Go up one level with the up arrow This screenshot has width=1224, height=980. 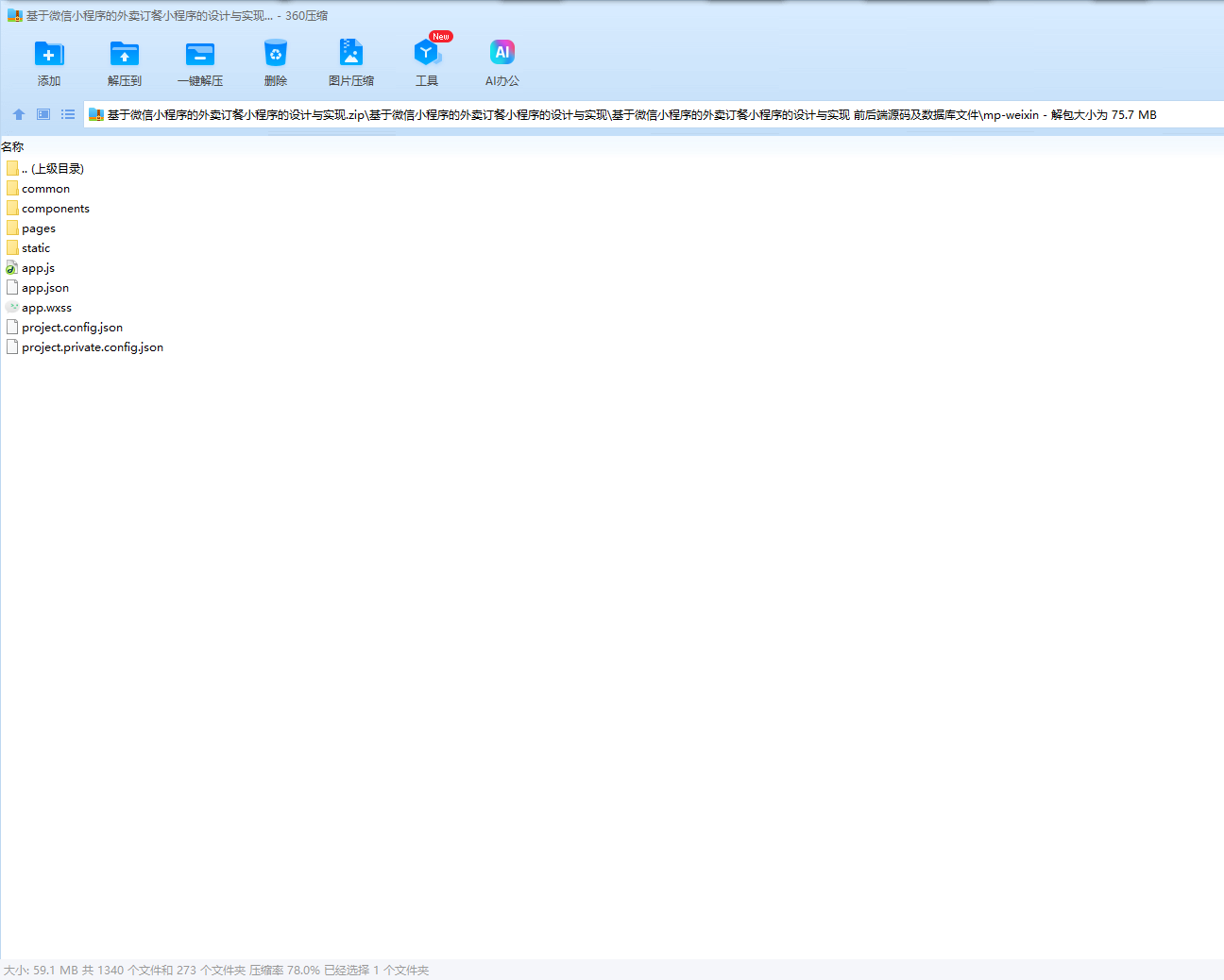[19, 114]
